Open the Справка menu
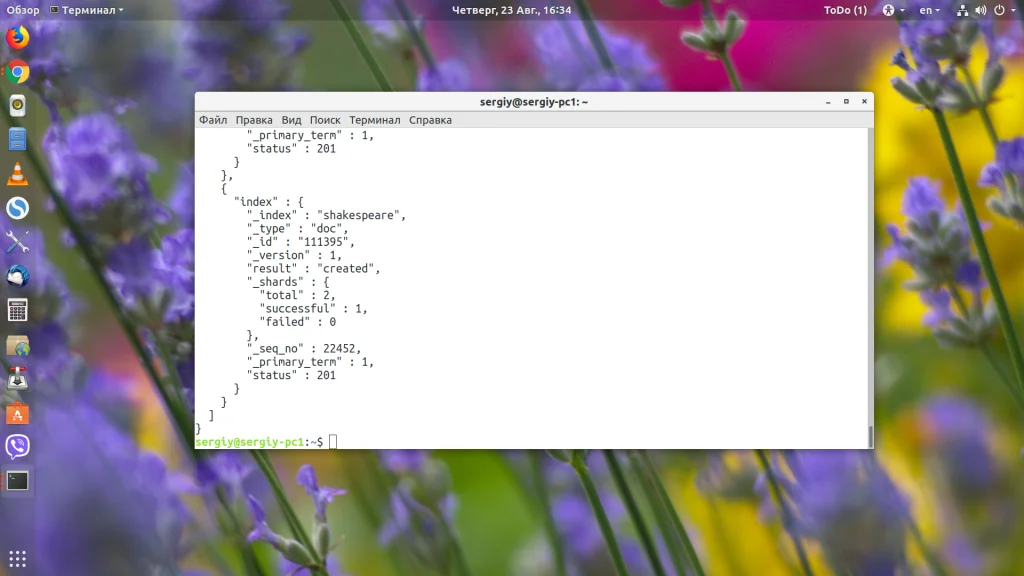The height and width of the screenshot is (576, 1024). [x=430, y=120]
